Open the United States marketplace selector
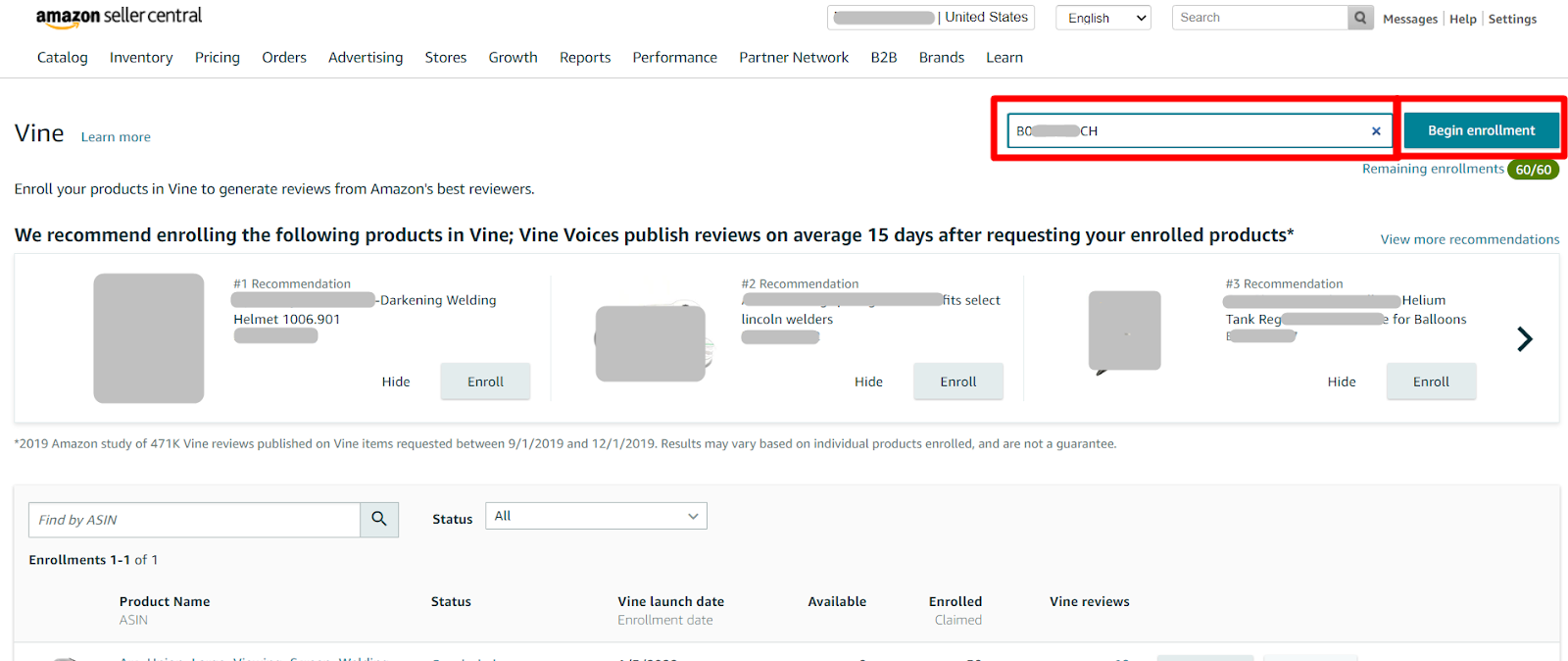 click(931, 18)
